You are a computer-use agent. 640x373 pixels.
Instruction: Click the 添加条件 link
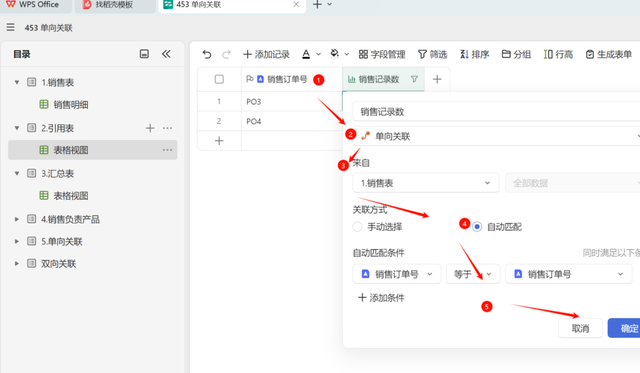pyautogui.click(x=381, y=298)
